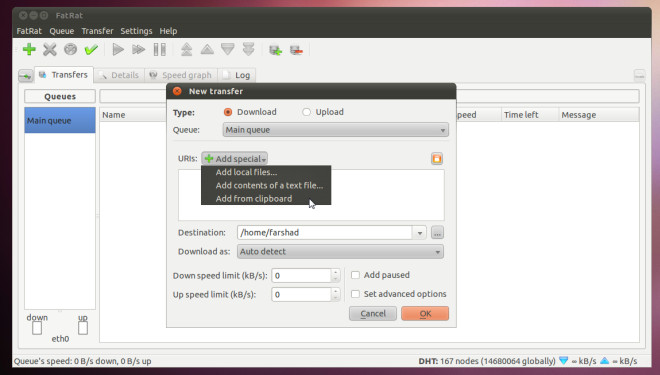Click the Up speed limit input field

pyautogui.click(x=301, y=295)
